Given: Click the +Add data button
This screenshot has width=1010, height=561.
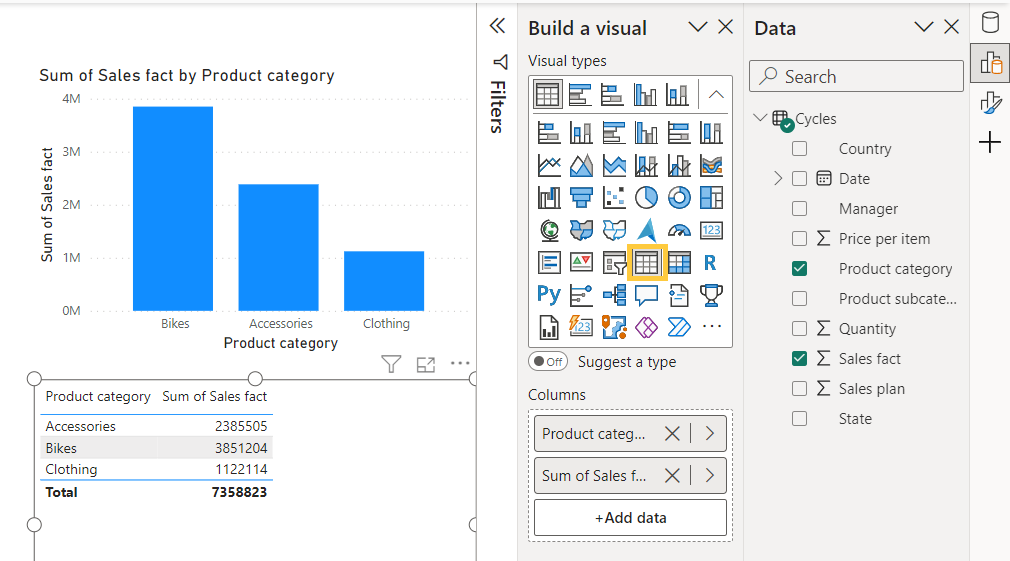Looking at the screenshot, I should click(x=630, y=518).
